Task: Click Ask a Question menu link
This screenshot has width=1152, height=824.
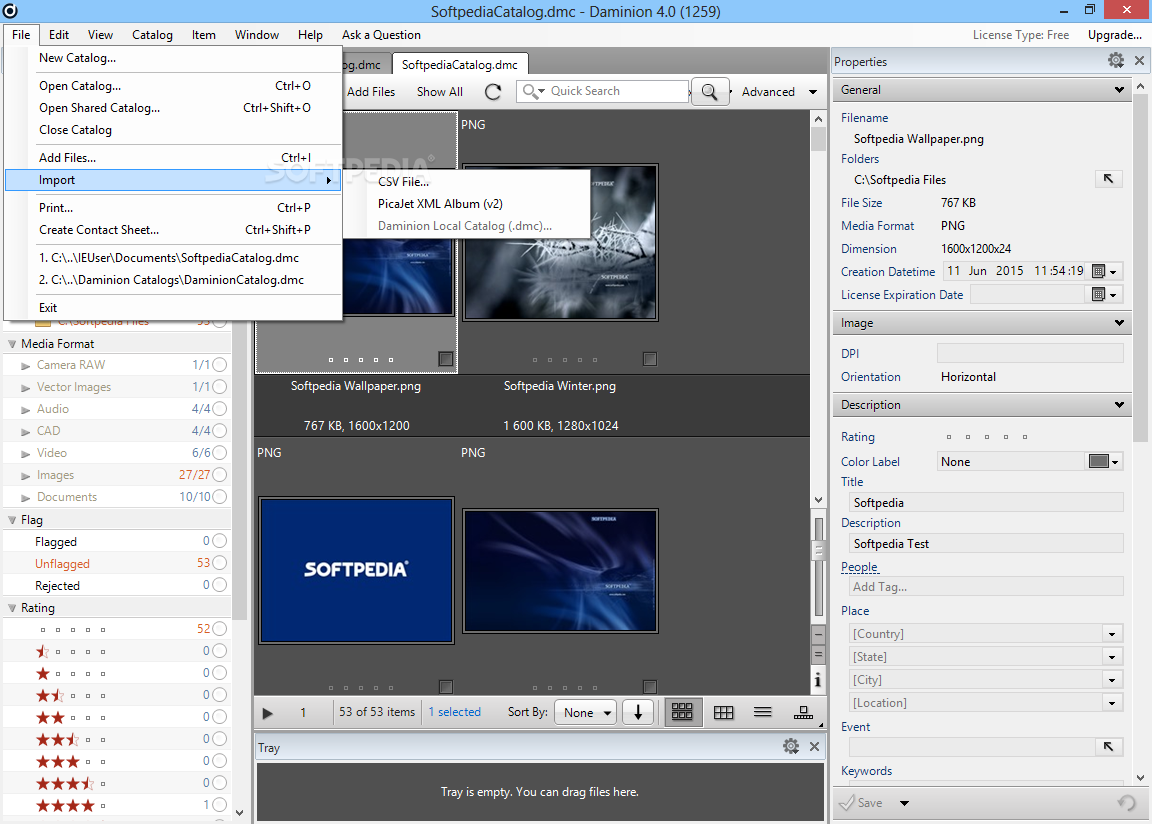Action: (x=381, y=35)
